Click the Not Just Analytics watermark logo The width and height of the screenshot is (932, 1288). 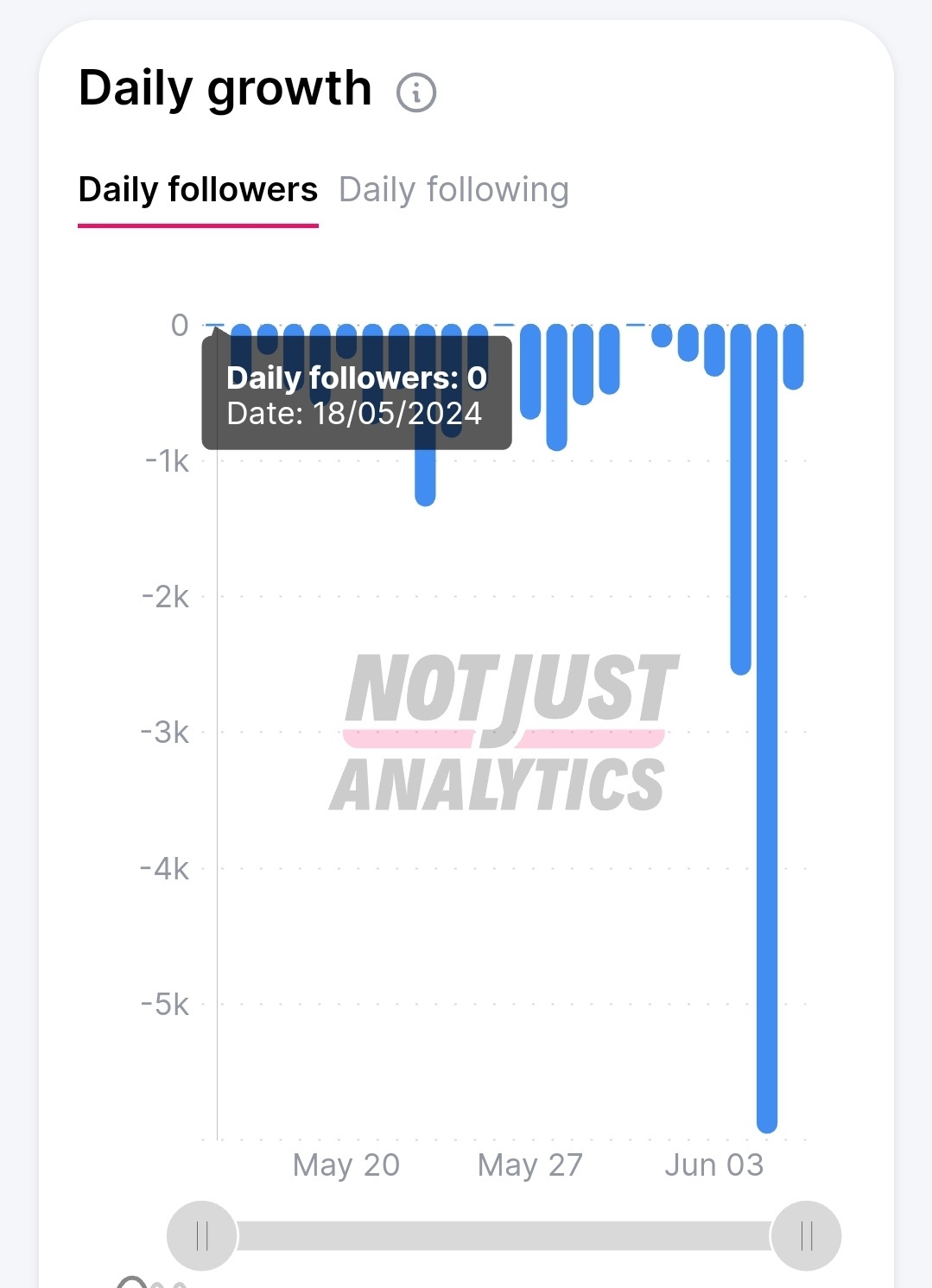[x=504, y=733]
